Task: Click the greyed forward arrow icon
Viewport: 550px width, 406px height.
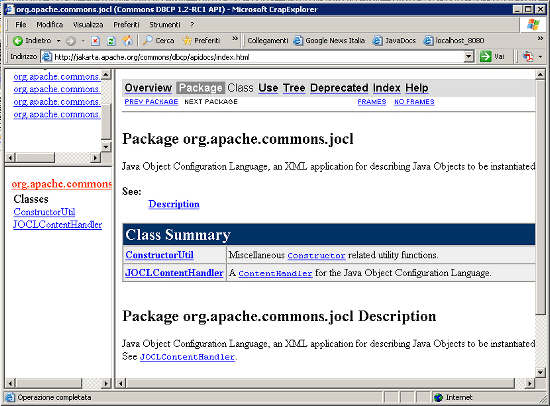Action: 71,41
